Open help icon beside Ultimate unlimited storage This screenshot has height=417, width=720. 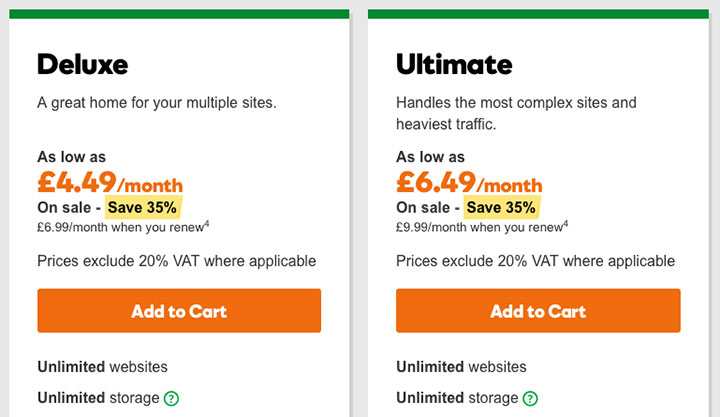(x=530, y=398)
